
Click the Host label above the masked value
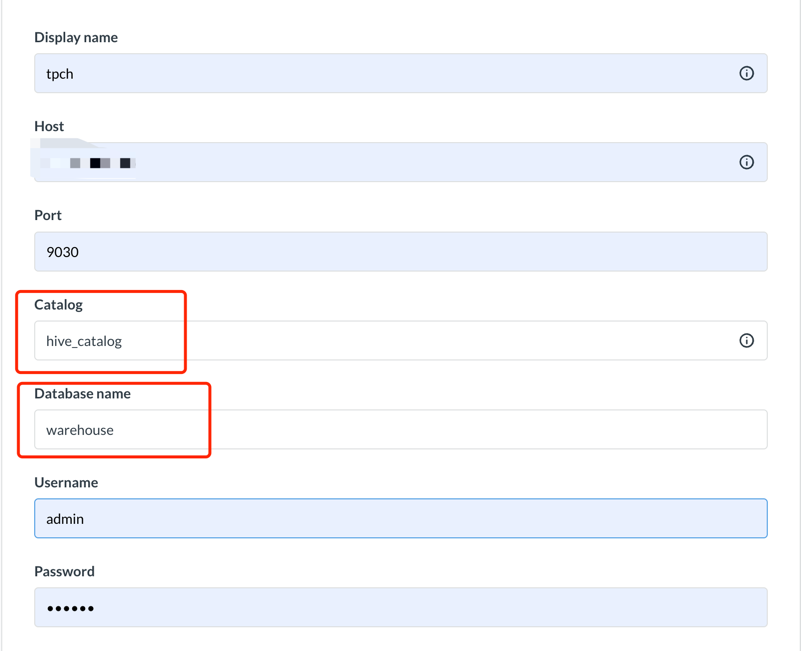48,126
